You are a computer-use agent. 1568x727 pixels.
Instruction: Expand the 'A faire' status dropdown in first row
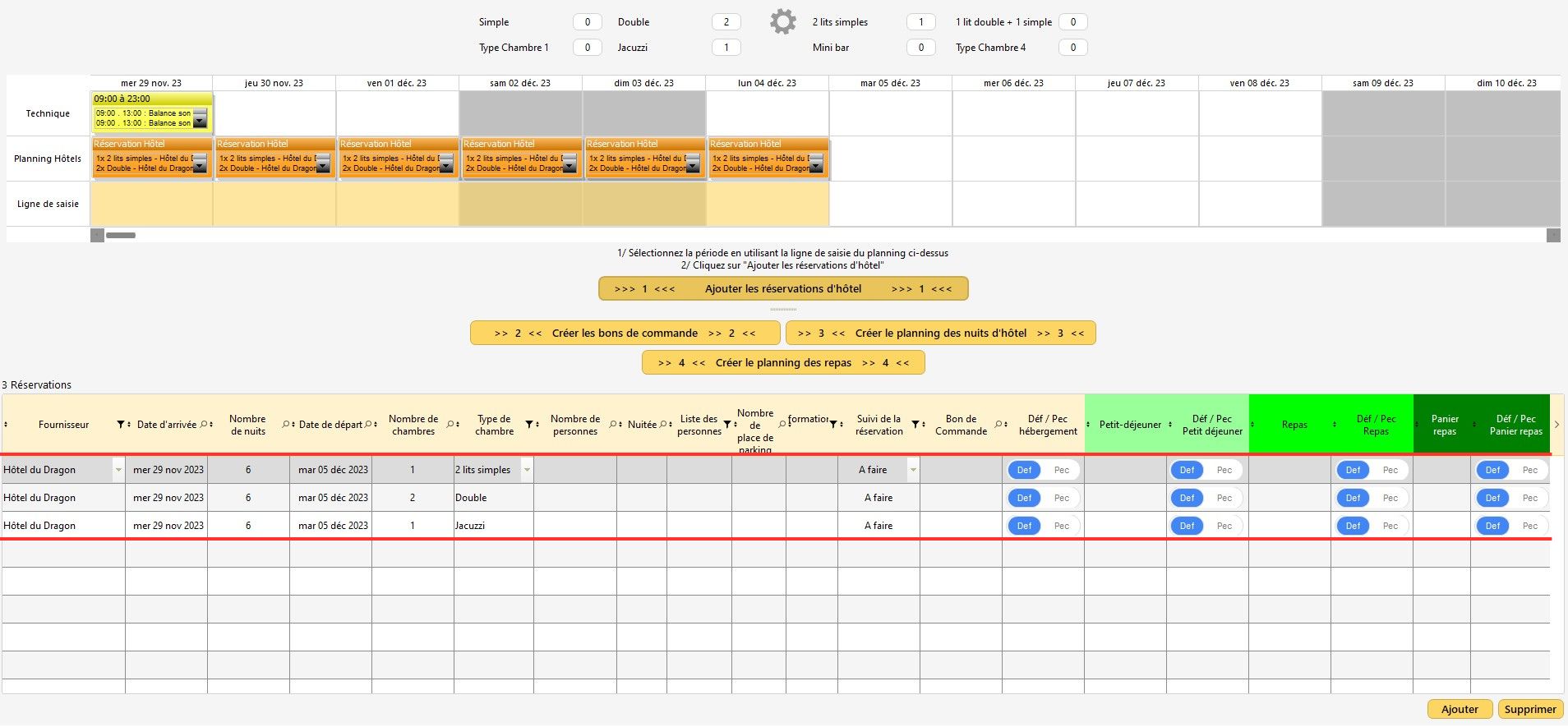pos(912,470)
